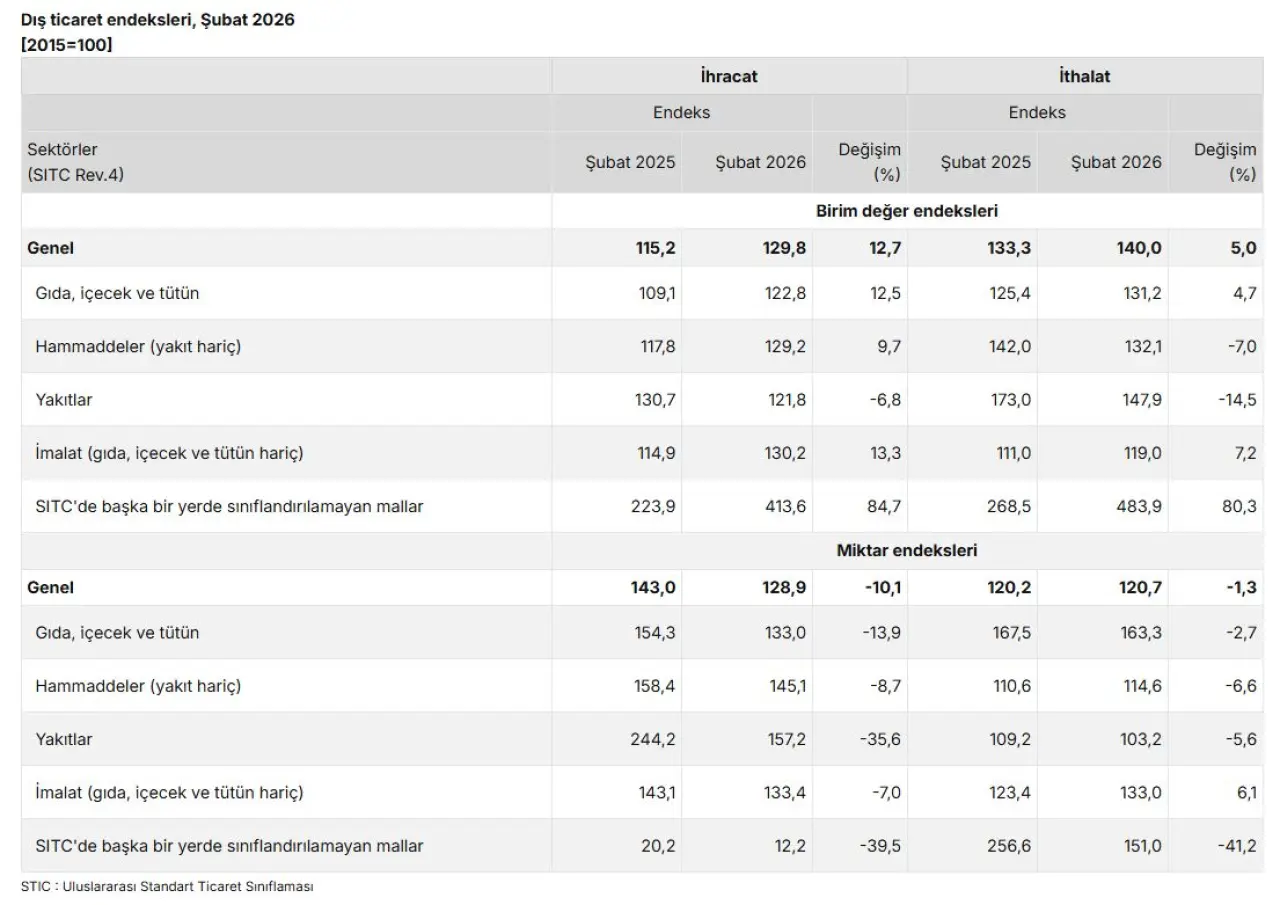This screenshot has width=1280, height=905.
Task: Select the Yakıtlar import value 173,0
Action: [1009, 400]
